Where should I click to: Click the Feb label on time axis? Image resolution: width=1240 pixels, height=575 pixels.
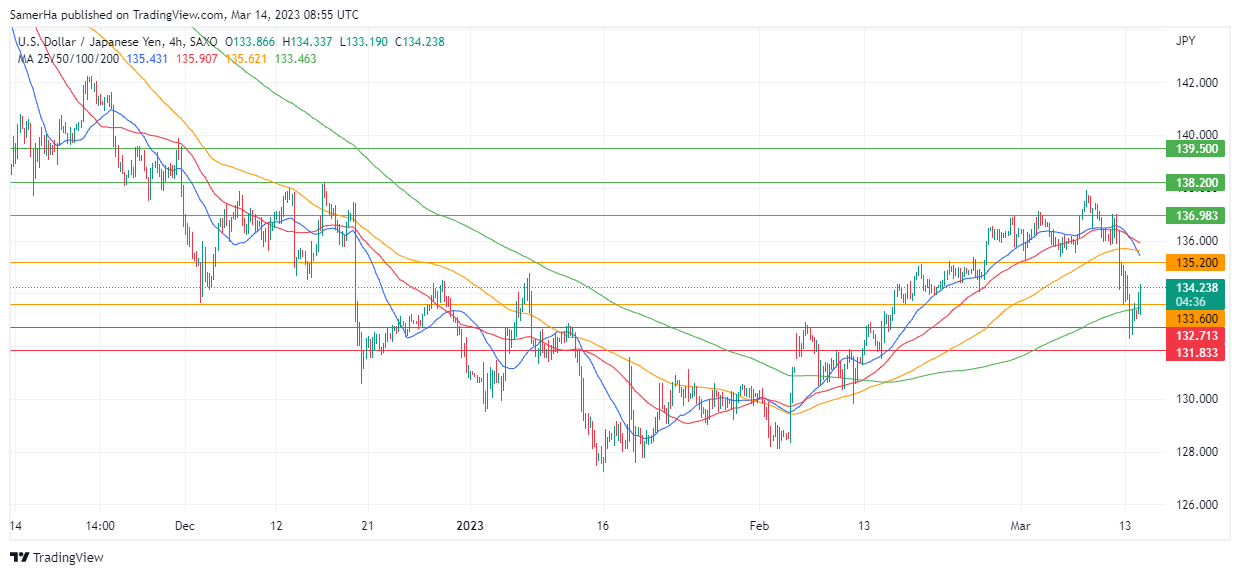759,525
